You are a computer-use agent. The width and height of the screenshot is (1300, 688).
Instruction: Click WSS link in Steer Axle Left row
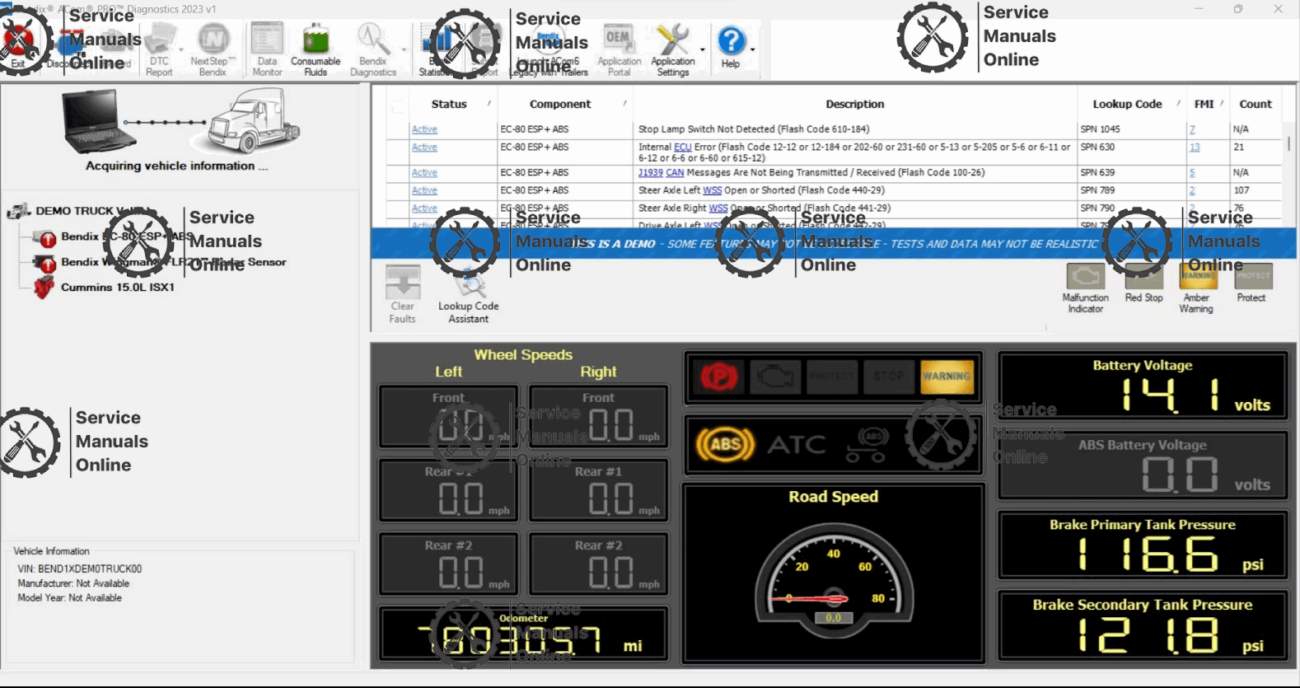713,190
